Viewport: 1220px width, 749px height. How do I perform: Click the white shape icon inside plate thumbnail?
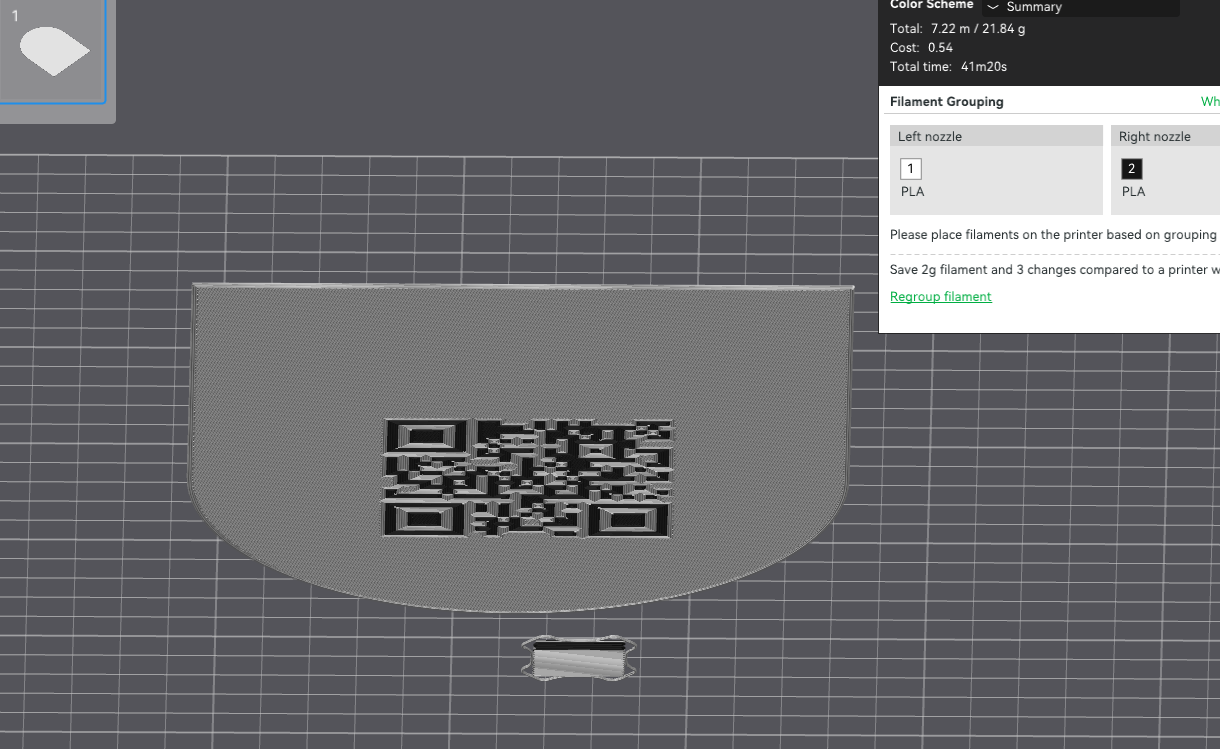[55, 51]
